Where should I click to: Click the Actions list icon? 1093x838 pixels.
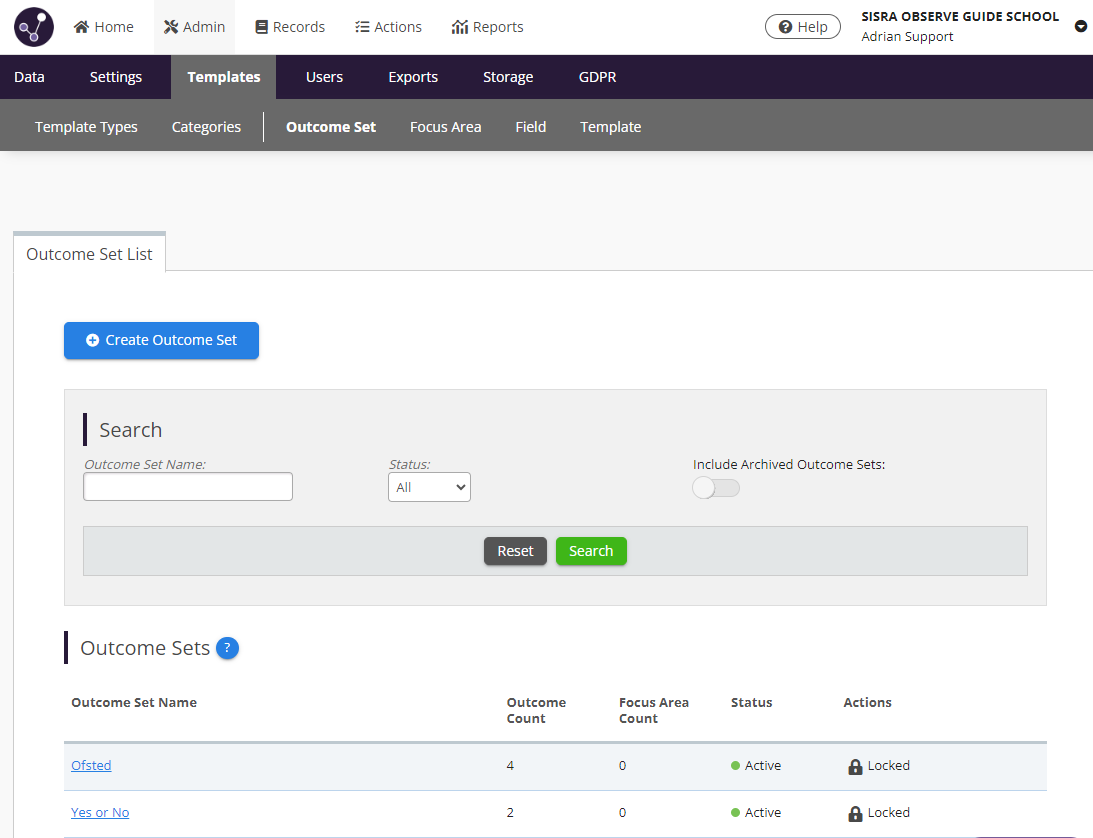(x=360, y=26)
